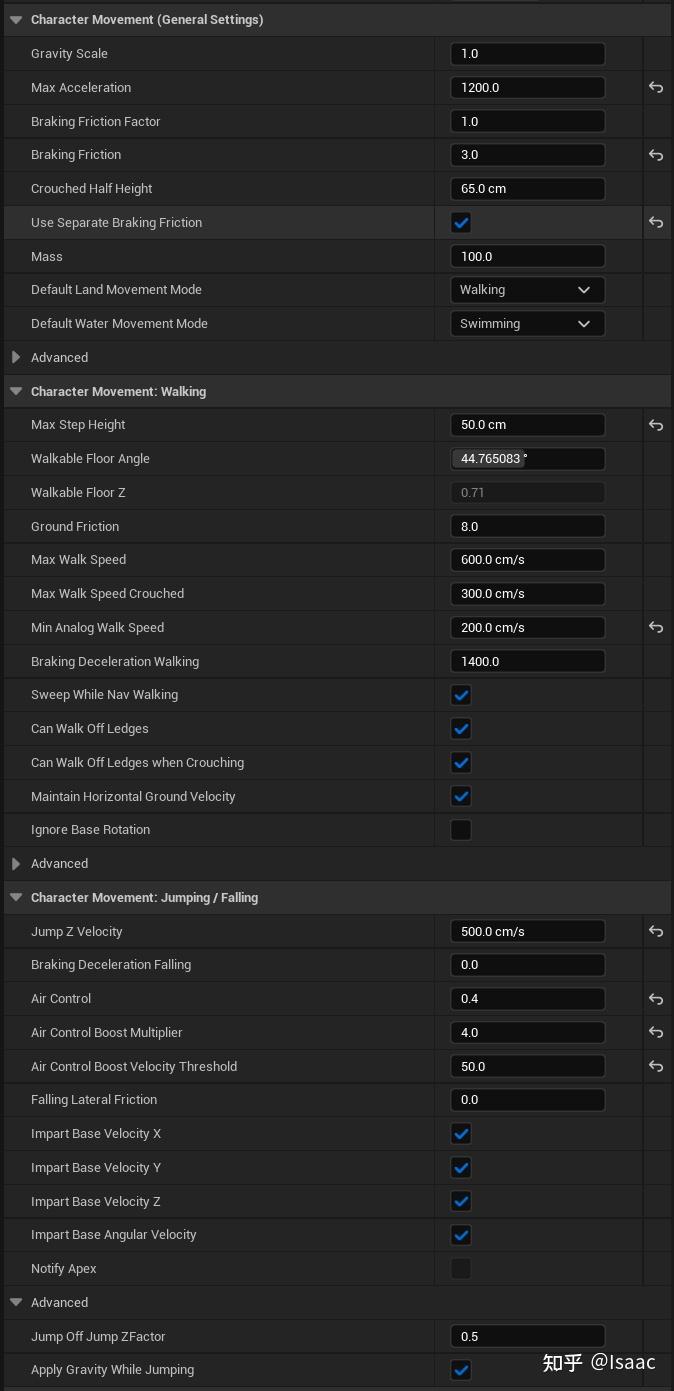This screenshot has height=1391, width=674.
Task: Click the Walkable Floor Angle slider field
Action: pos(527,459)
